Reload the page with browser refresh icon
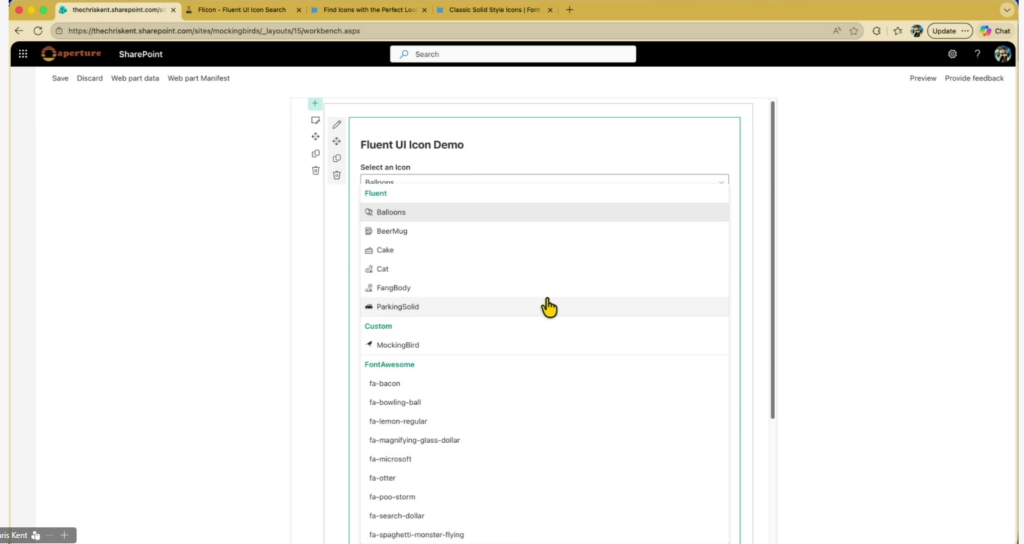 (x=38, y=31)
